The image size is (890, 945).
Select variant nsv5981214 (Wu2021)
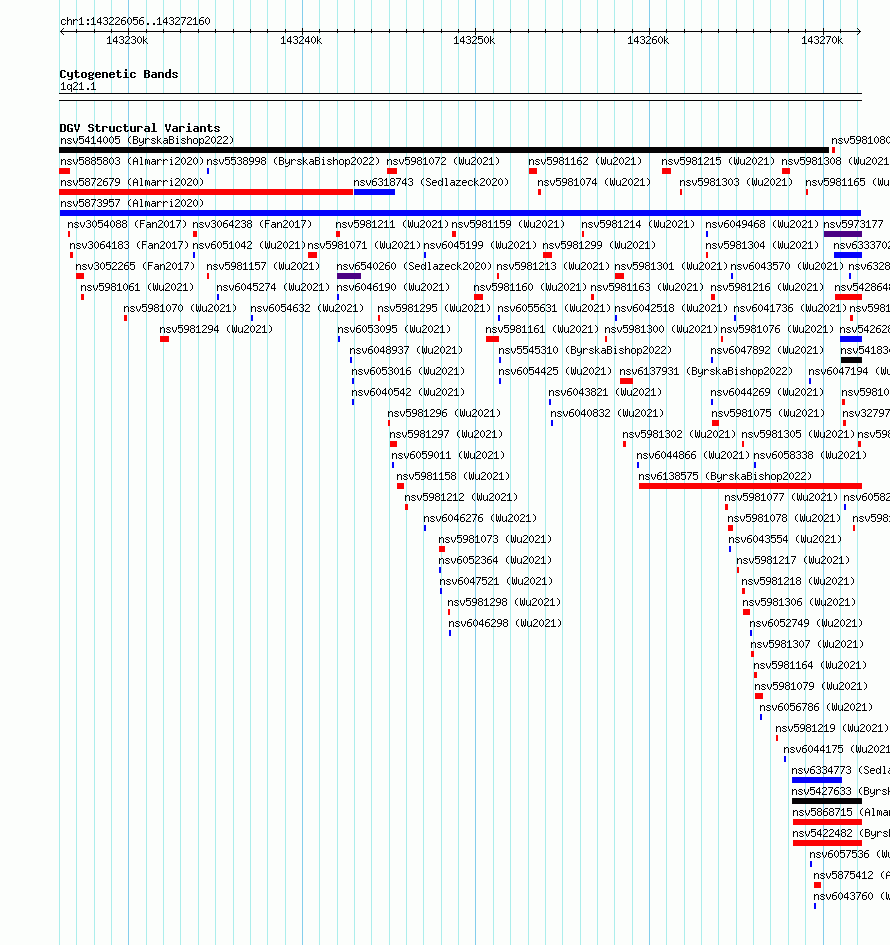638,224
